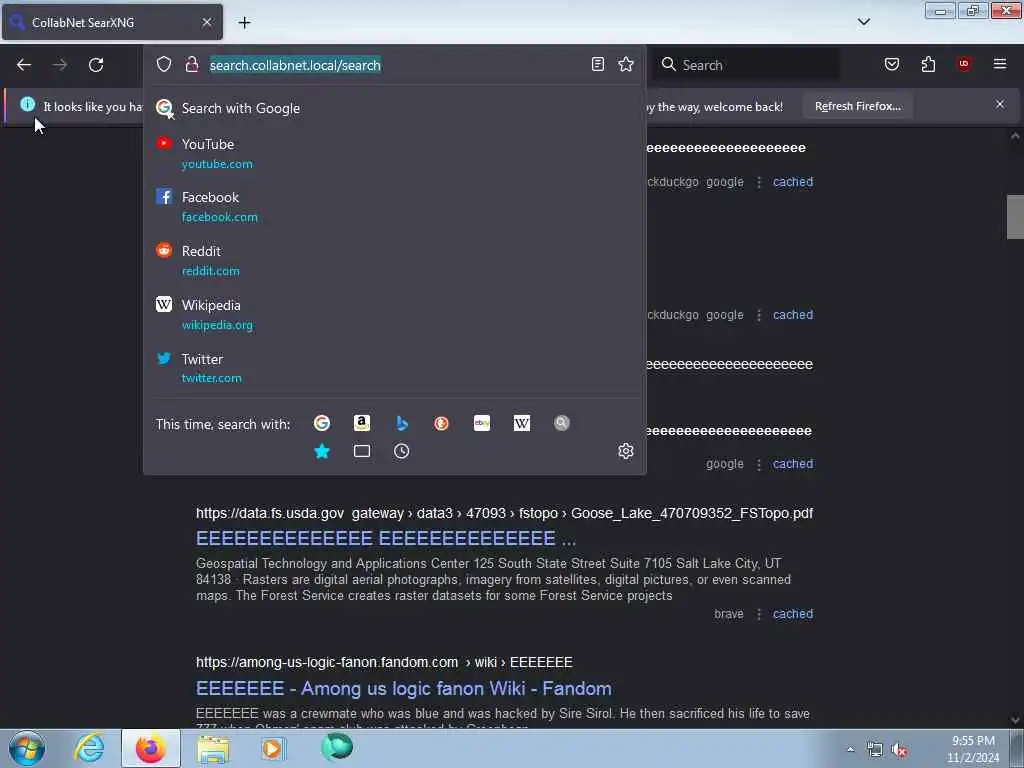The image size is (1024, 768).
Task: Click the Forward navigation arrow
Action: point(60,65)
